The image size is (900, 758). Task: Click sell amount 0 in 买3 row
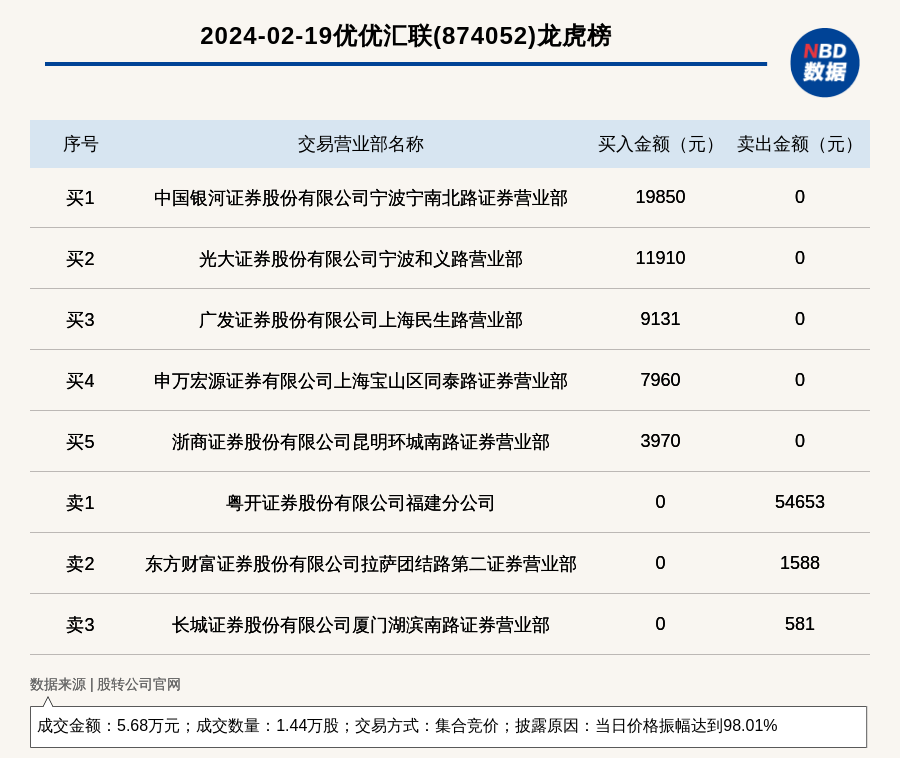click(x=800, y=318)
